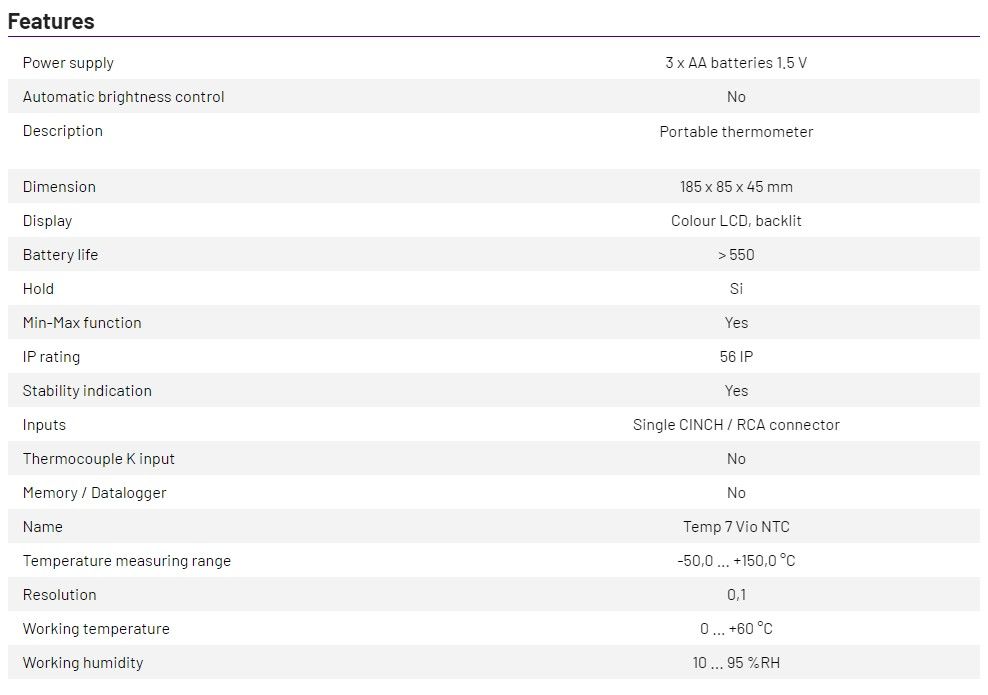Click the Thermocouple K input label

pyautogui.click(x=98, y=459)
